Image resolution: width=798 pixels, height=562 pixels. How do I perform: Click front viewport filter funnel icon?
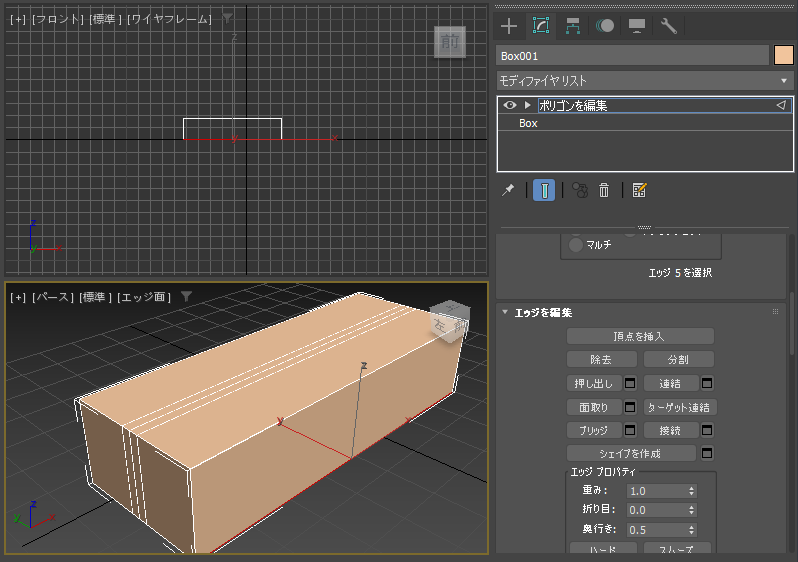pos(227,18)
